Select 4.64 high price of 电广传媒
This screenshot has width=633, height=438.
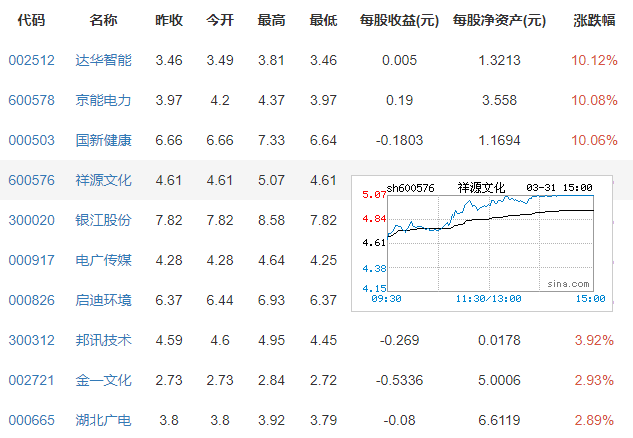coord(272,260)
